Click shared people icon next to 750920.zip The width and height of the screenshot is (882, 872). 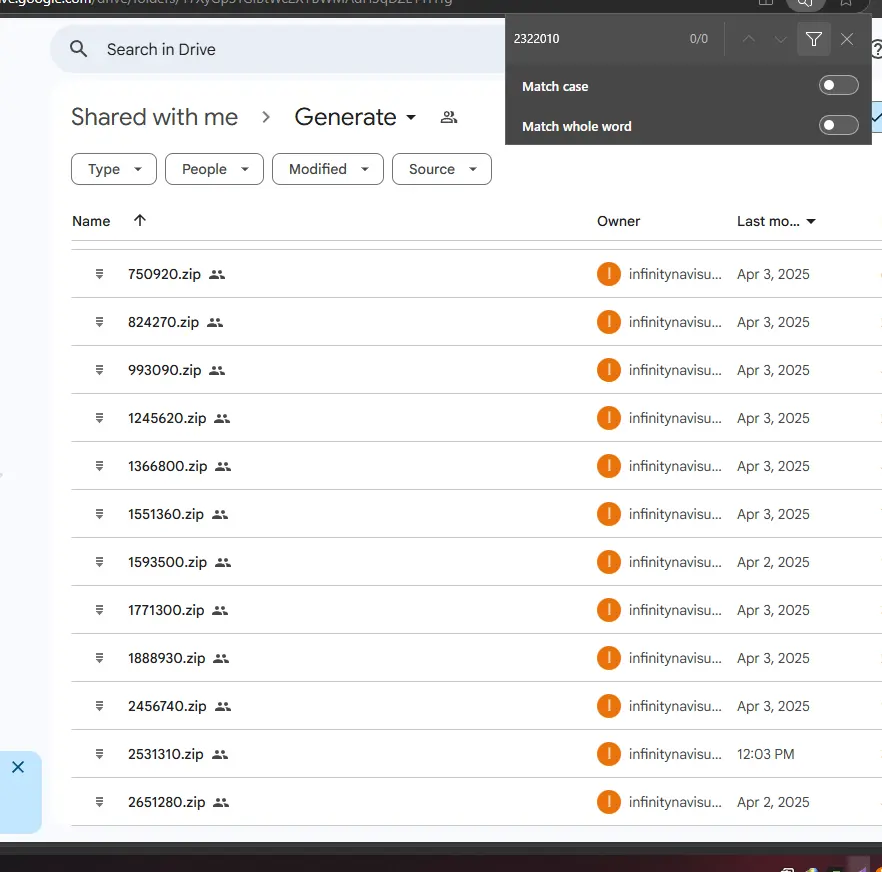click(217, 275)
